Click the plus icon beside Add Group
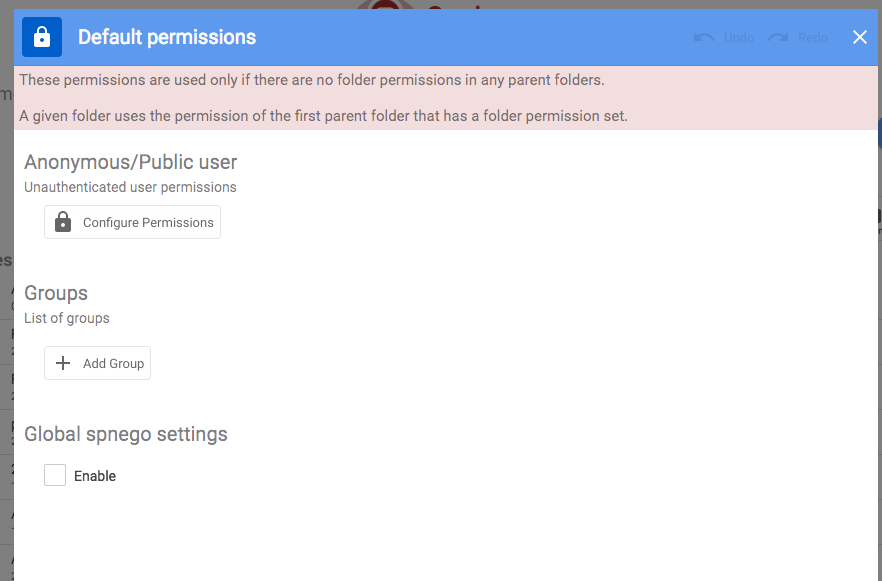The image size is (882, 581). point(63,363)
